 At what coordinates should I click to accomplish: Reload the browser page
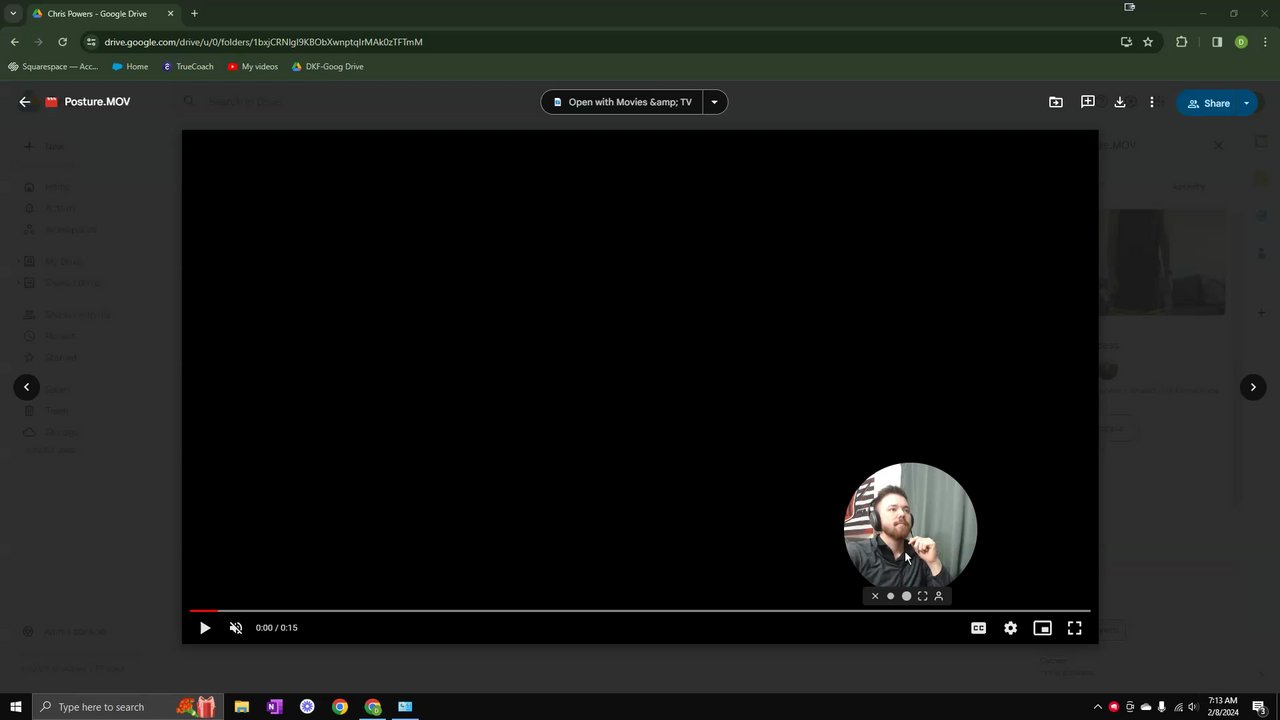point(62,42)
